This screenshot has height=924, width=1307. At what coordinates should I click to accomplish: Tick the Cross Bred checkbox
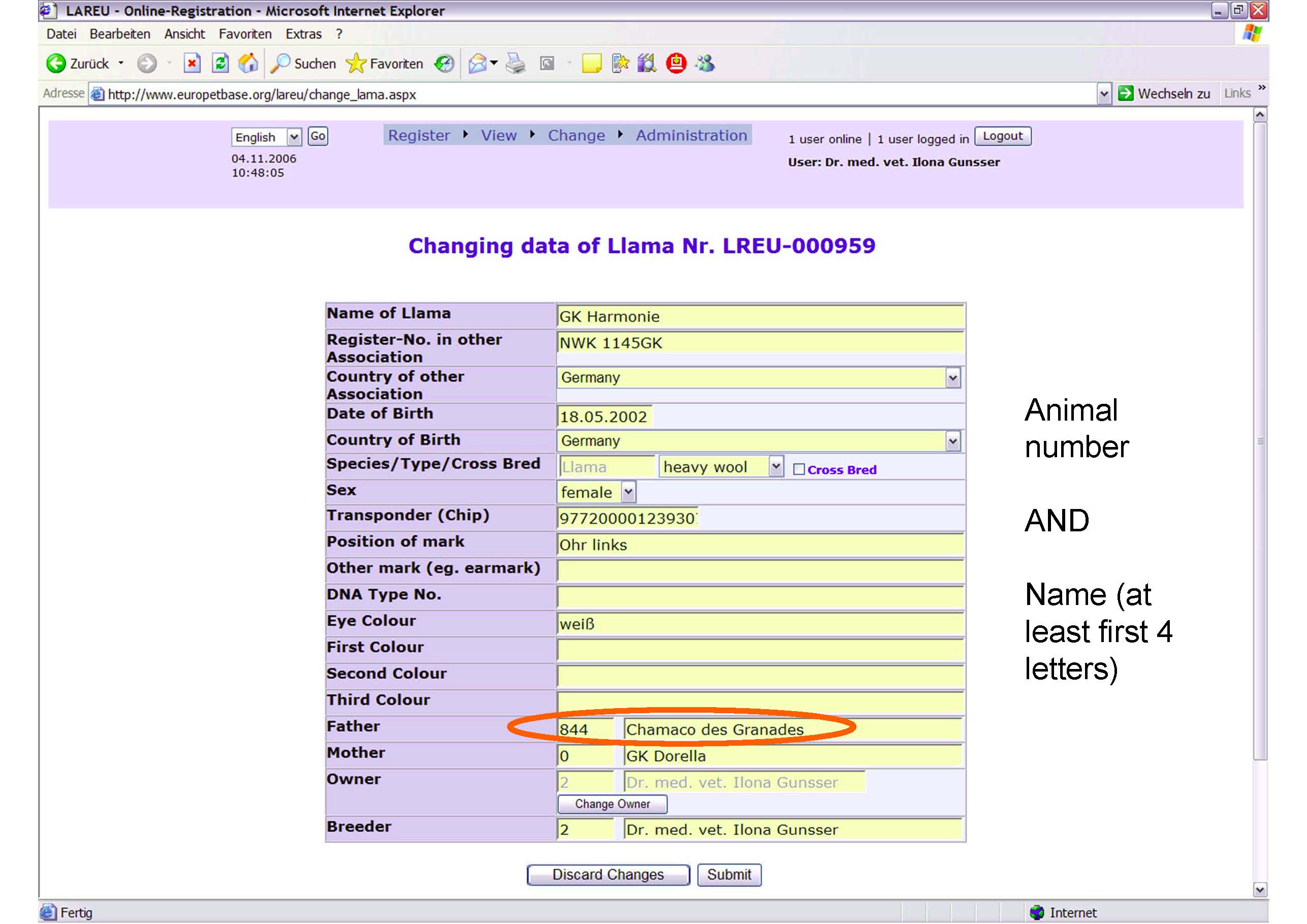(x=799, y=470)
